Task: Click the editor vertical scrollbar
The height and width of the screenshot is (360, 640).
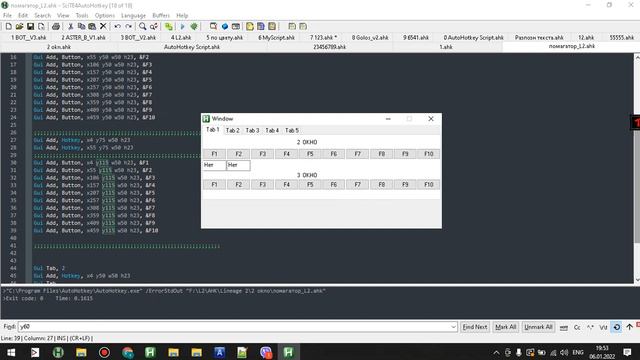Action: (637, 169)
